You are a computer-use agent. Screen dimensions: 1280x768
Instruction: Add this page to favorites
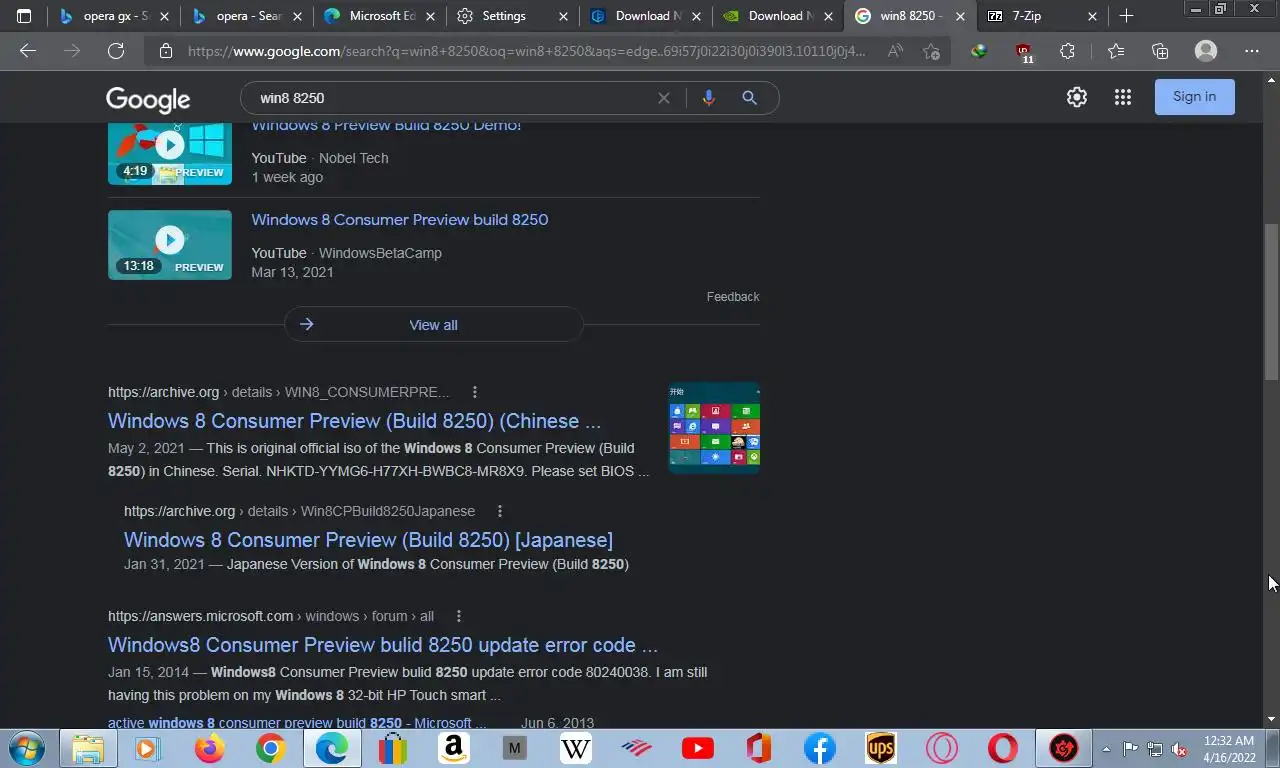point(932,51)
